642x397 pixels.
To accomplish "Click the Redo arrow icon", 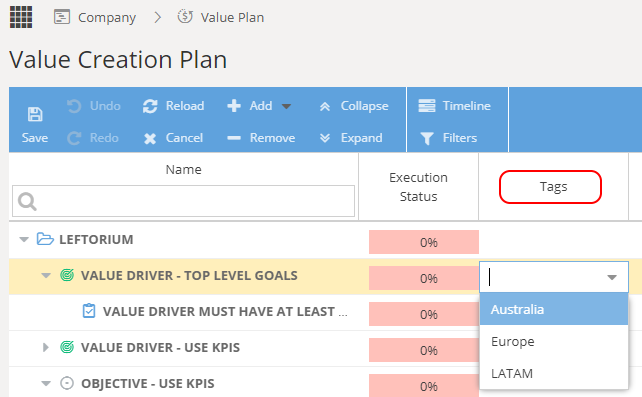I will click(x=74, y=138).
